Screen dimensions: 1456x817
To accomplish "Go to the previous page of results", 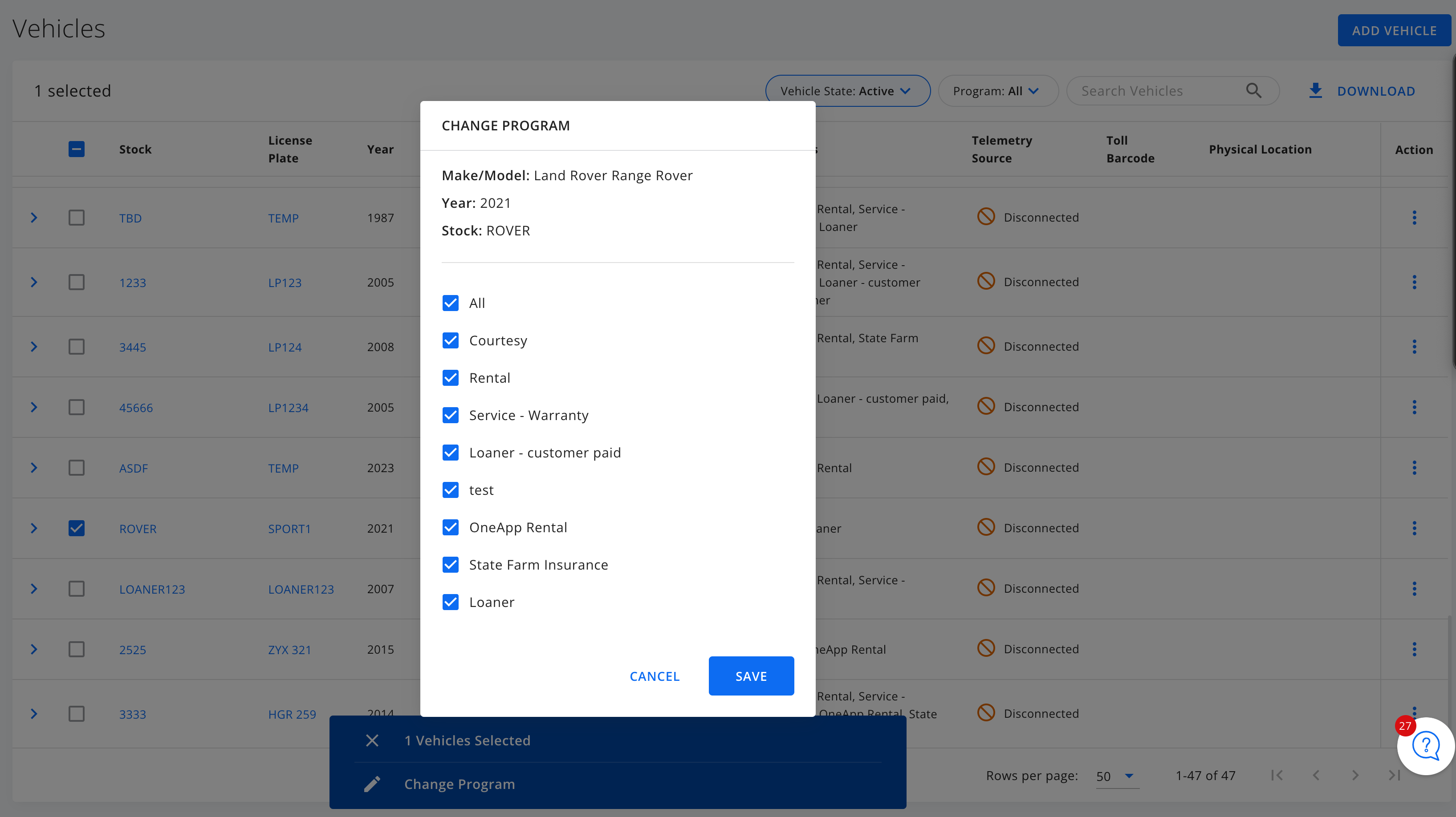I will pyautogui.click(x=1316, y=775).
